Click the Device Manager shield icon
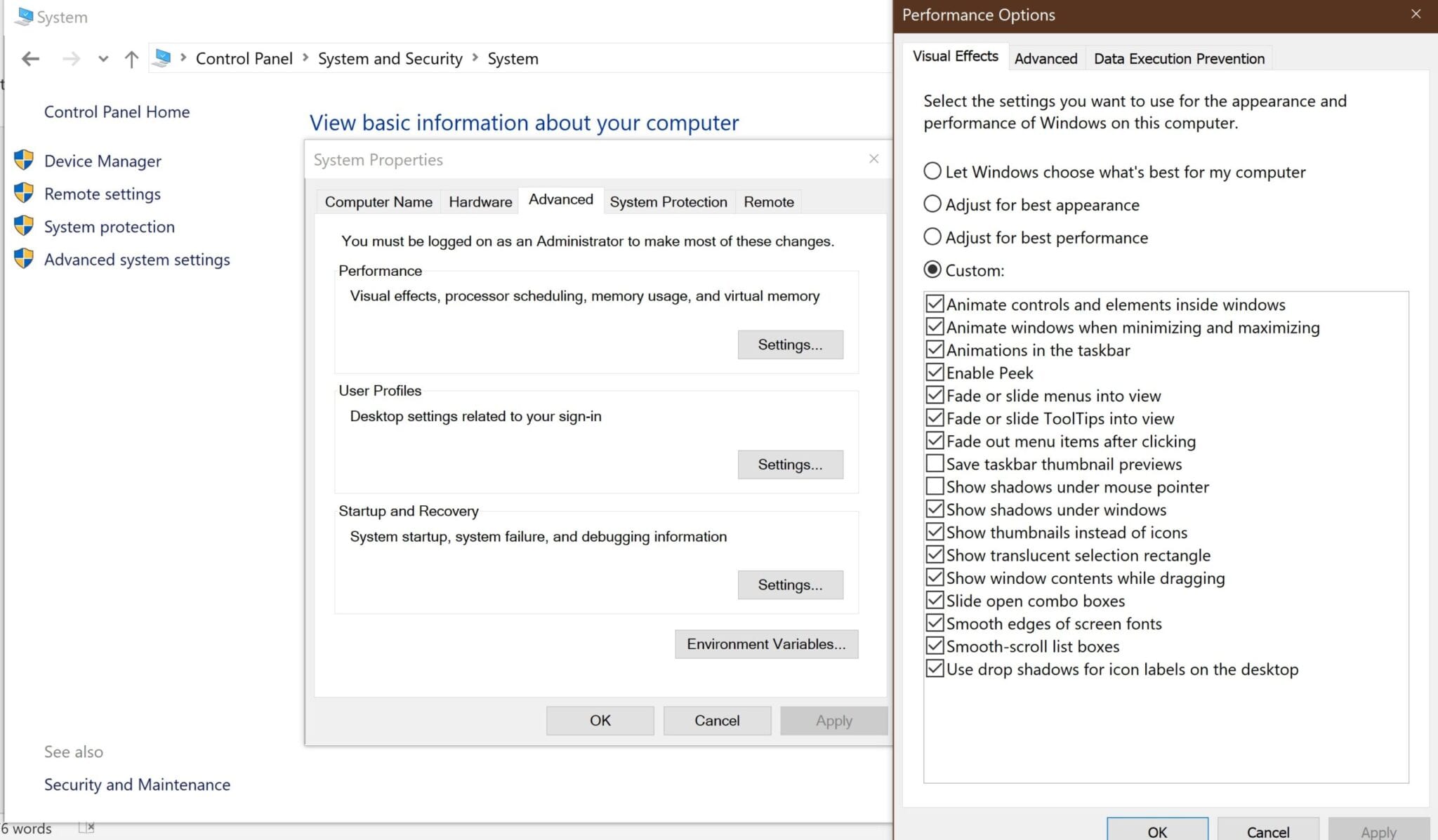The height and width of the screenshot is (840, 1438). [24, 160]
